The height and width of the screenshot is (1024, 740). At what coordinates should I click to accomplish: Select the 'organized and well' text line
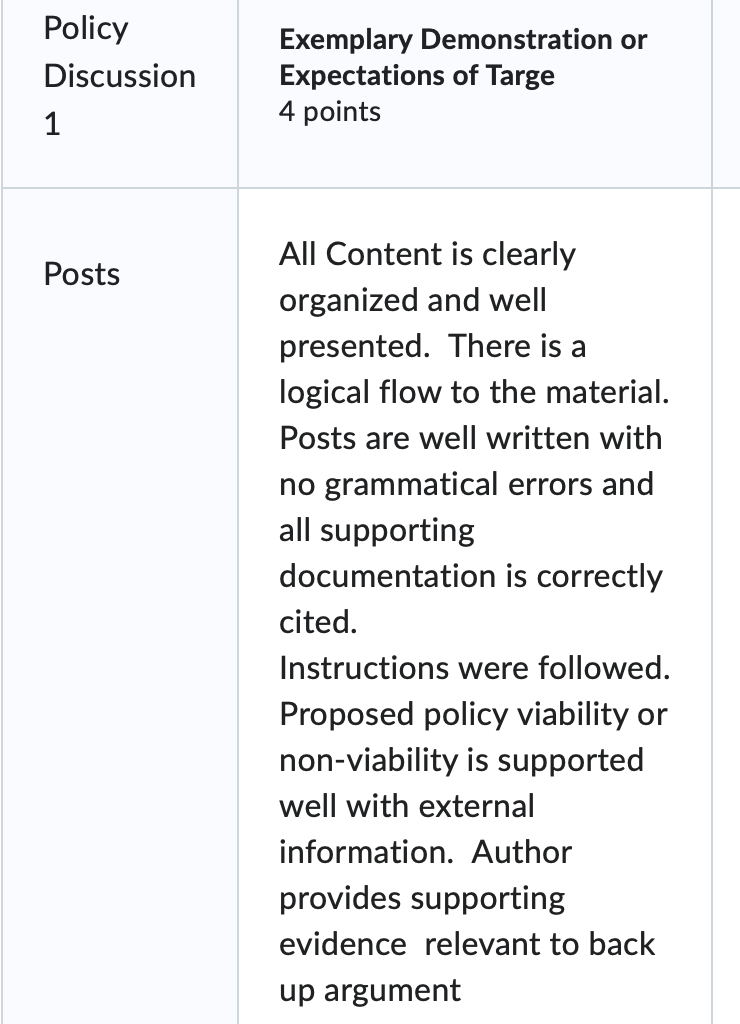point(413,300)
